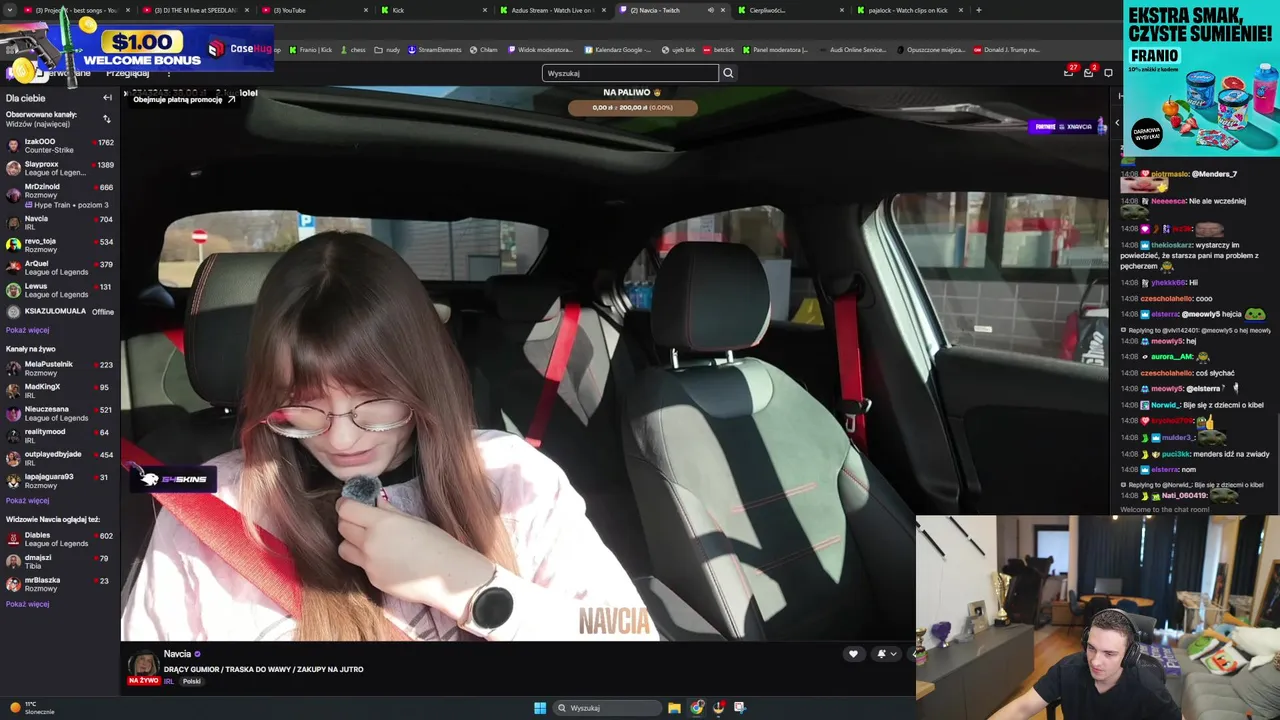Open IzakOOO channel in sidebar
1280x720 pixels.
(59, 146)
